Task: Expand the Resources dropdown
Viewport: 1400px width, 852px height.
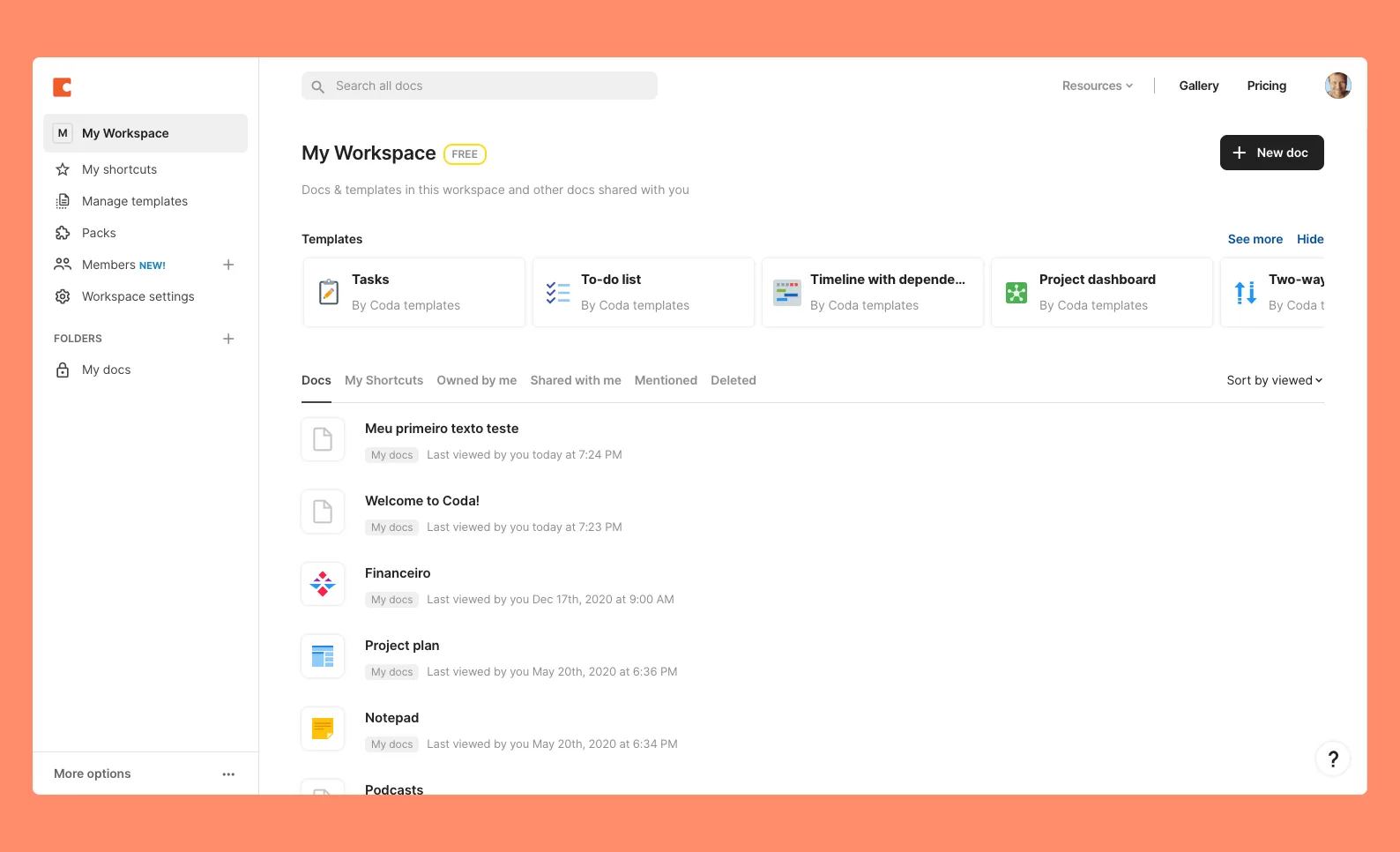Action: coord(1097,86)
